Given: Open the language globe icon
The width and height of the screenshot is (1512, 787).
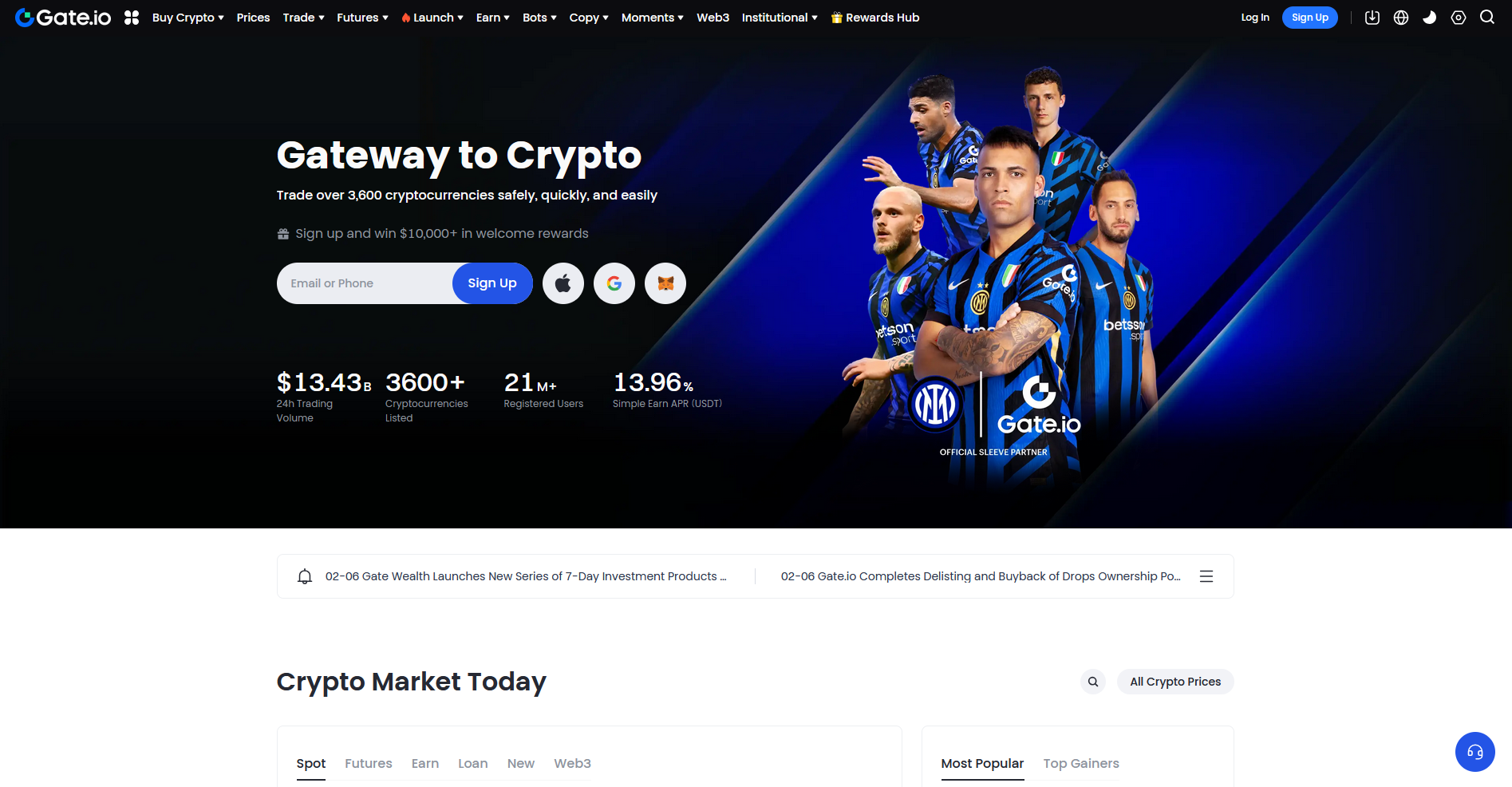Looking at the screenshot, I should coord(1401,18).
